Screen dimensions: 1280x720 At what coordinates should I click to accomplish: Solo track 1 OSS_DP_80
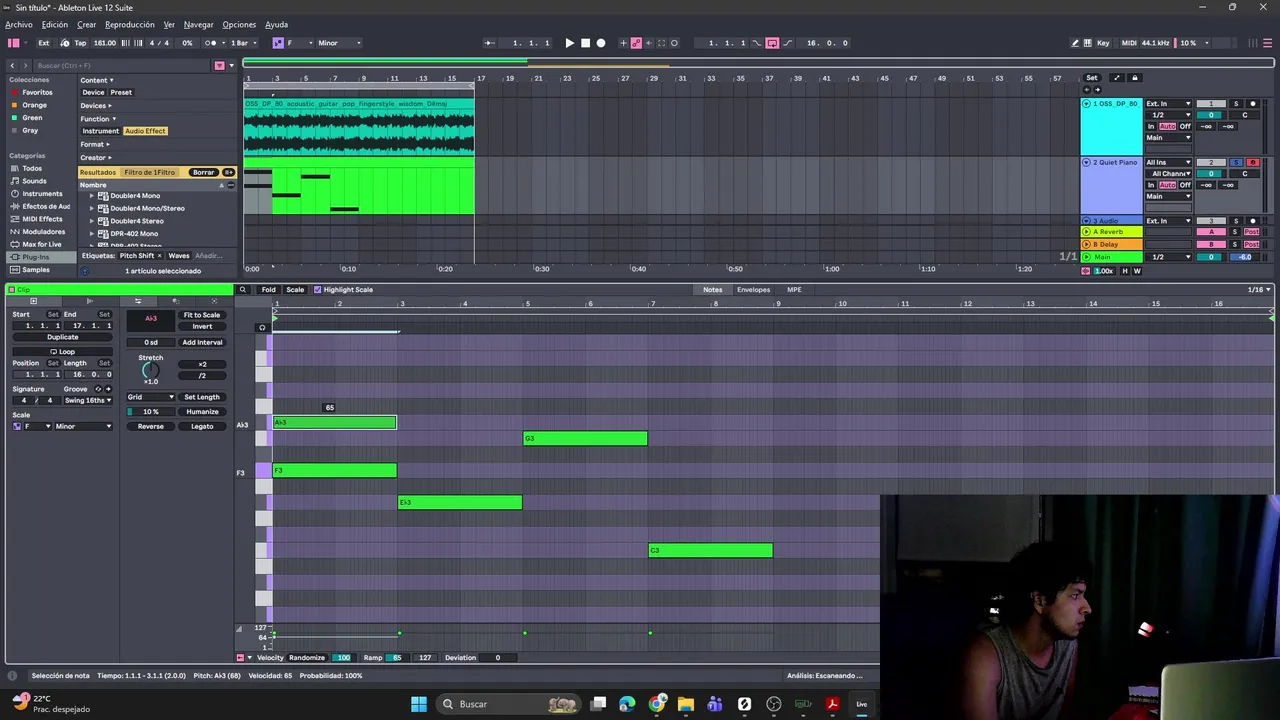(1235, 104)
